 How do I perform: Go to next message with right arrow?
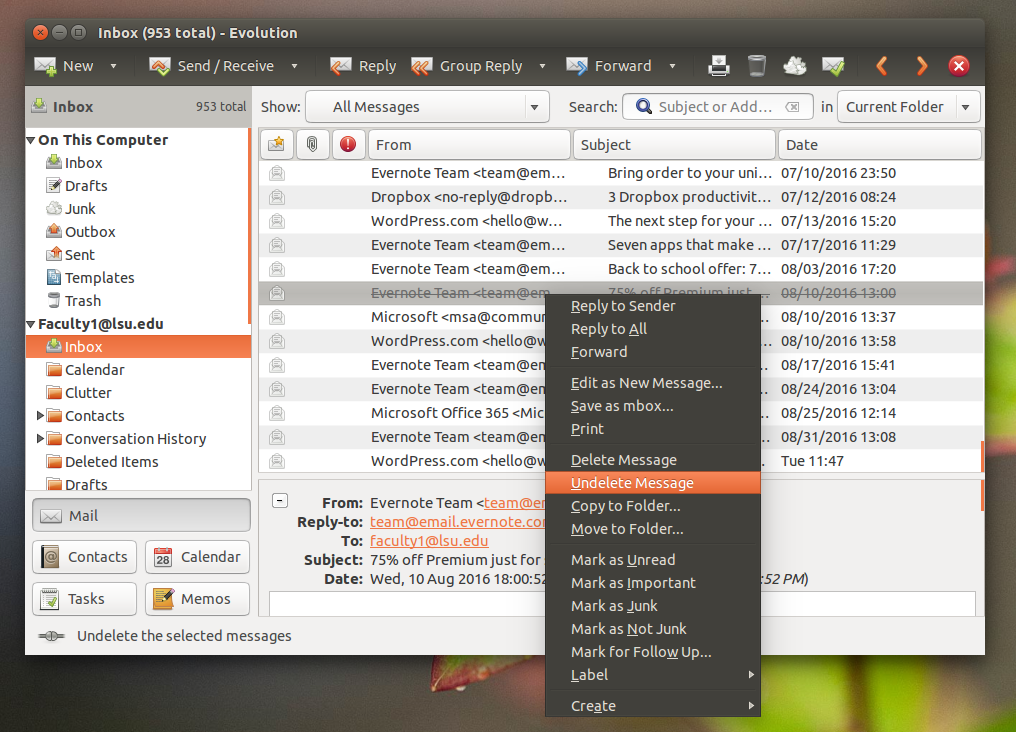(921, 66)
